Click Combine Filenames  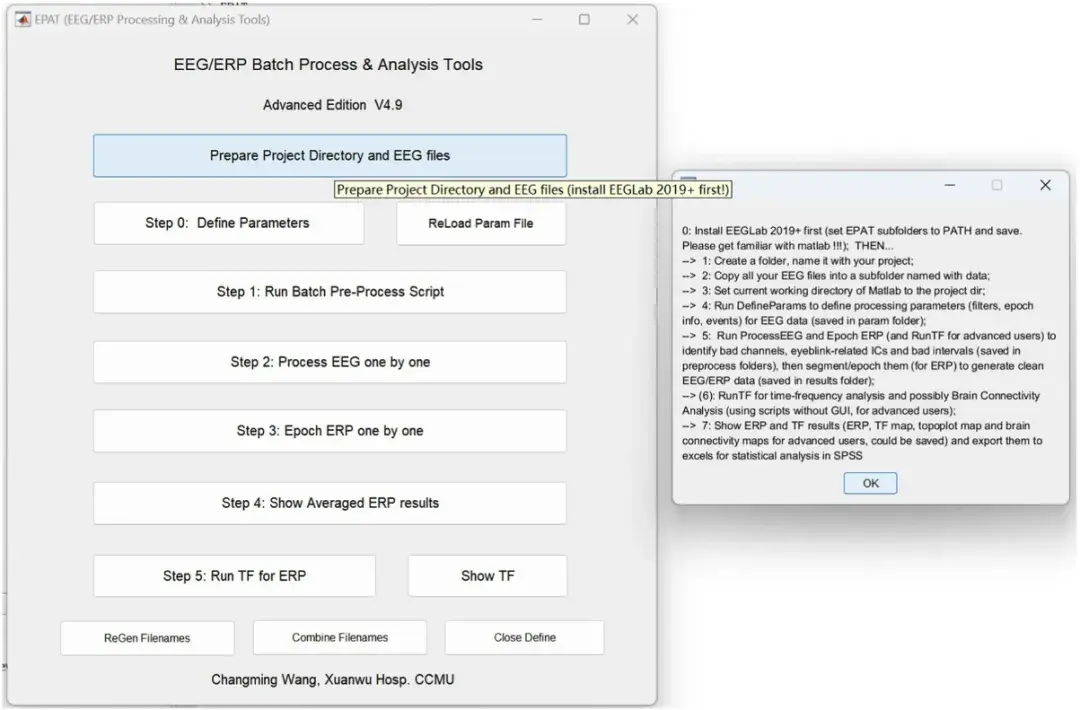pos(342,637)
